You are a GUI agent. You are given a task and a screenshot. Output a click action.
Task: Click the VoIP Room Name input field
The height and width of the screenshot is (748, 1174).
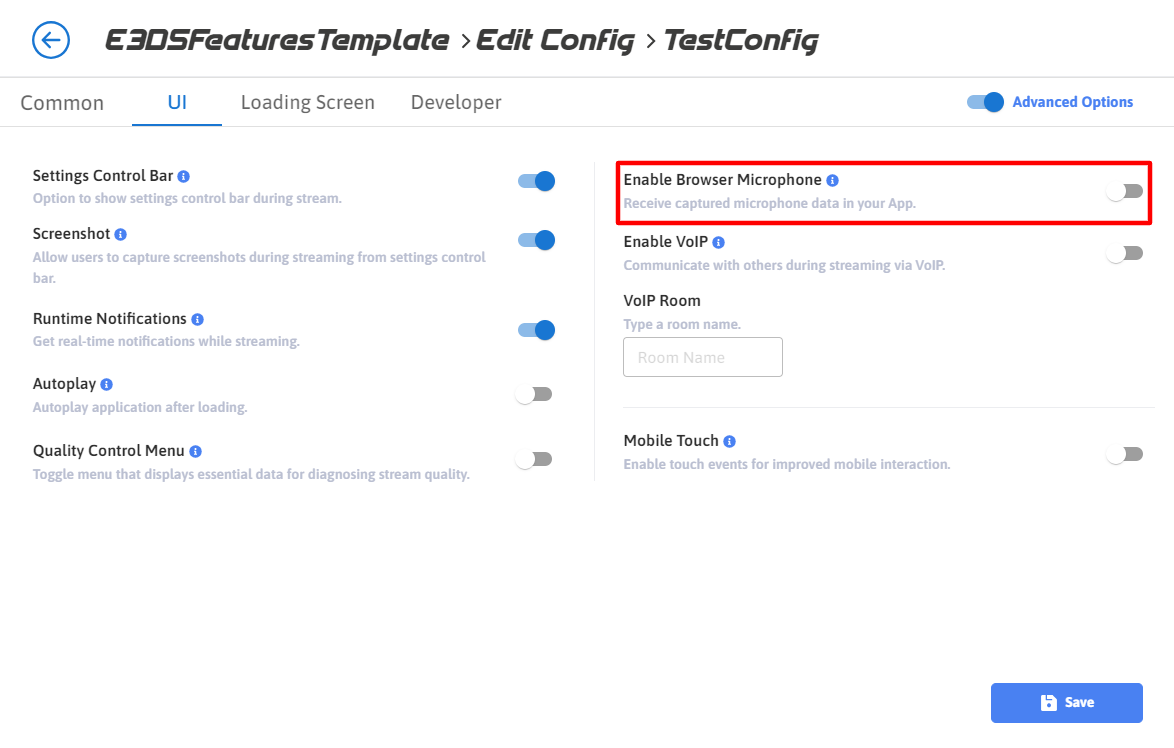(x=703, y=357)
